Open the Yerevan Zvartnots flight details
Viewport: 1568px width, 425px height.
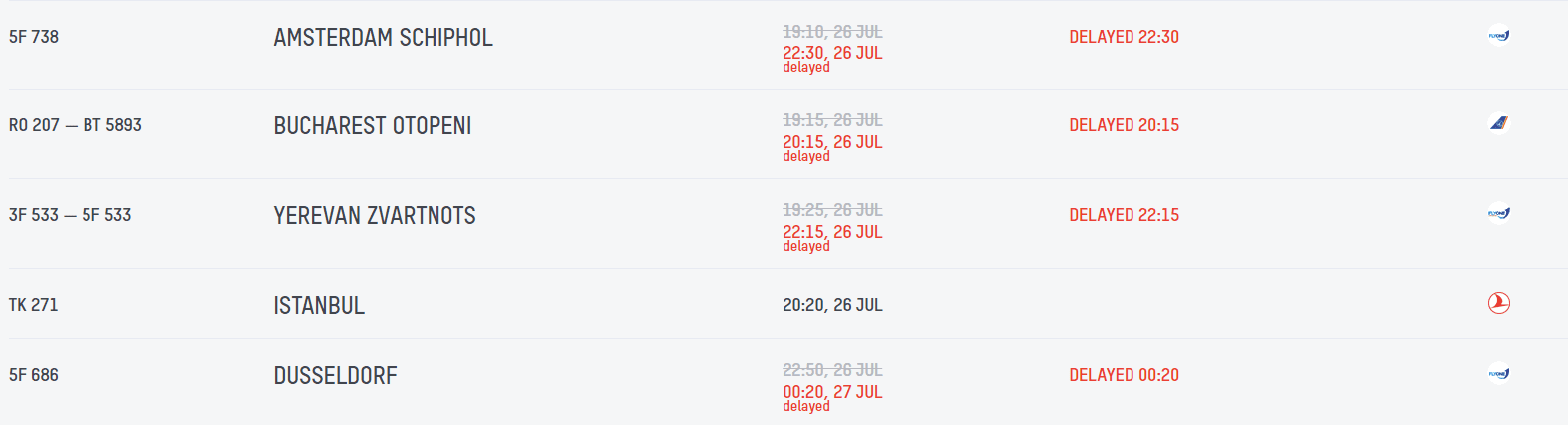[x=374, y=216]
